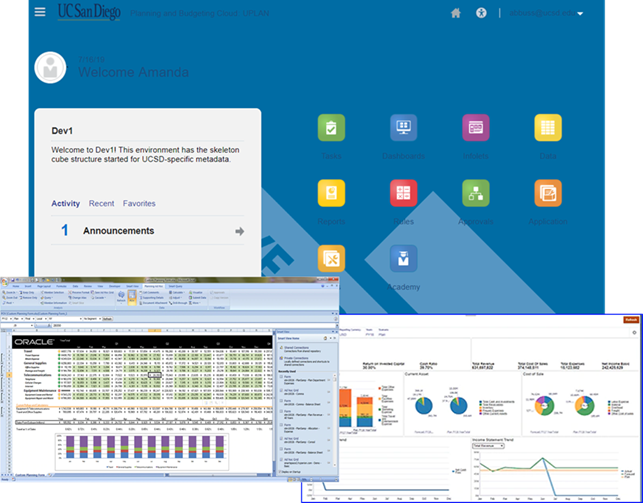Click the dashboard settings gear icon
This screenshot has width=643, height=503.
point(634,332)
